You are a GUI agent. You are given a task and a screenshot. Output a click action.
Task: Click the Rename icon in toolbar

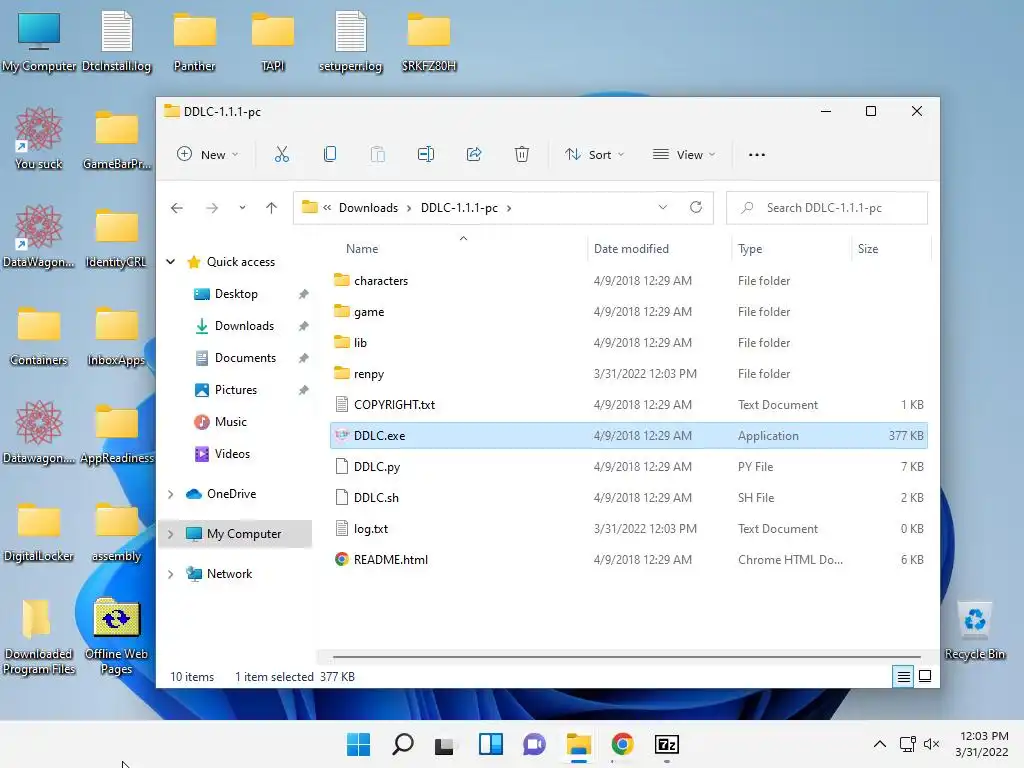coord(426,155)
